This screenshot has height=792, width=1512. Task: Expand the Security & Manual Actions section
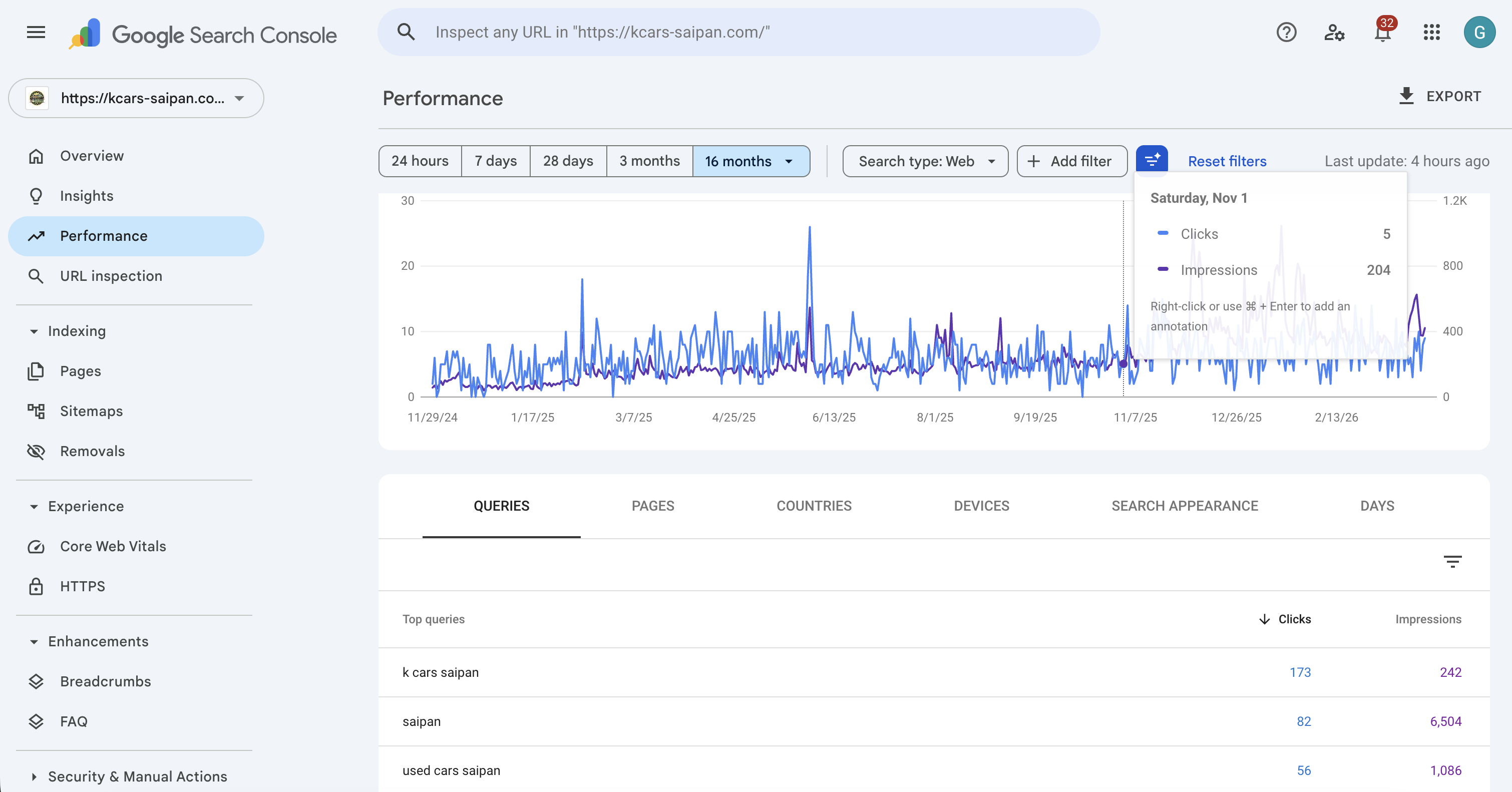pos(137,776)
